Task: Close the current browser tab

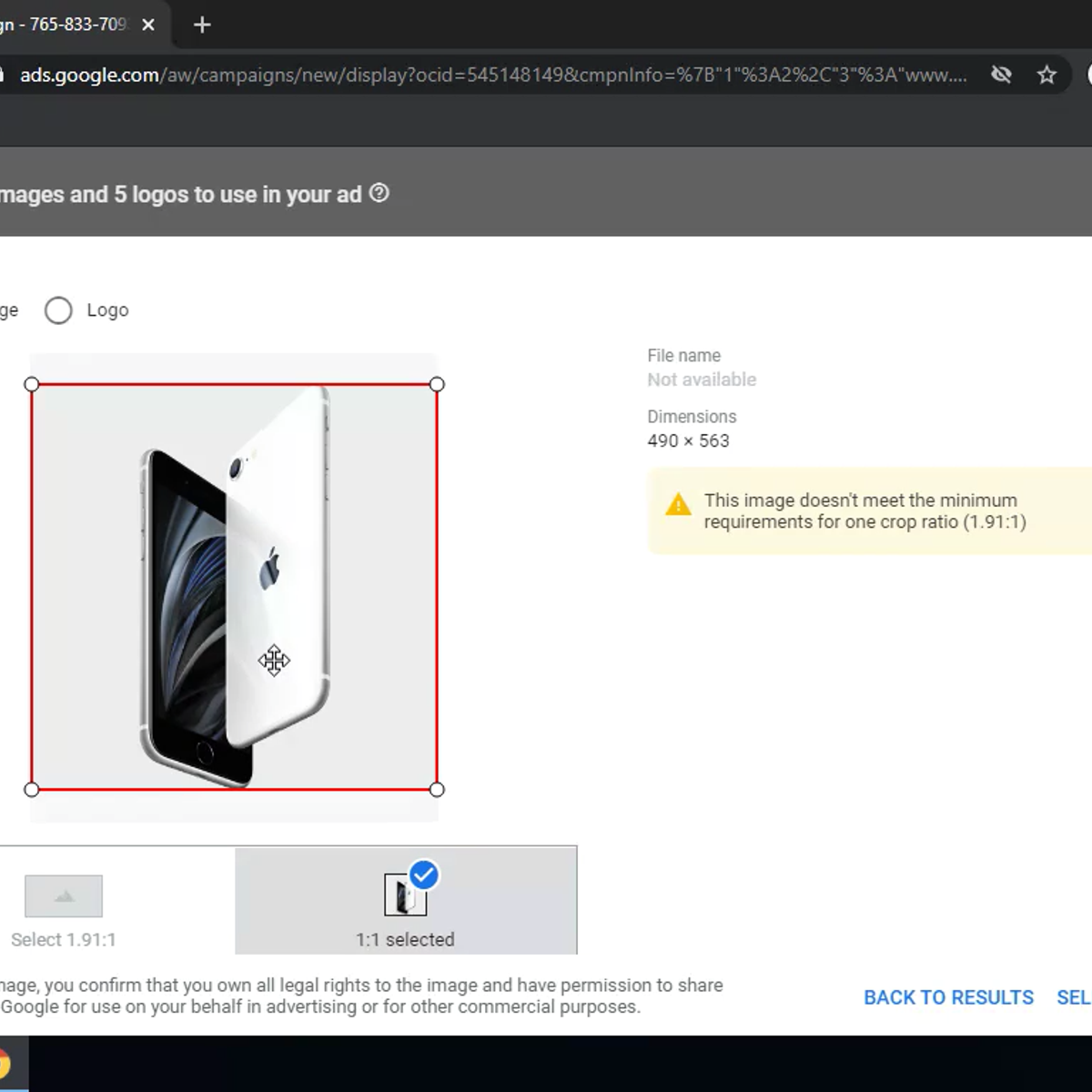Action: pos(148,25)
